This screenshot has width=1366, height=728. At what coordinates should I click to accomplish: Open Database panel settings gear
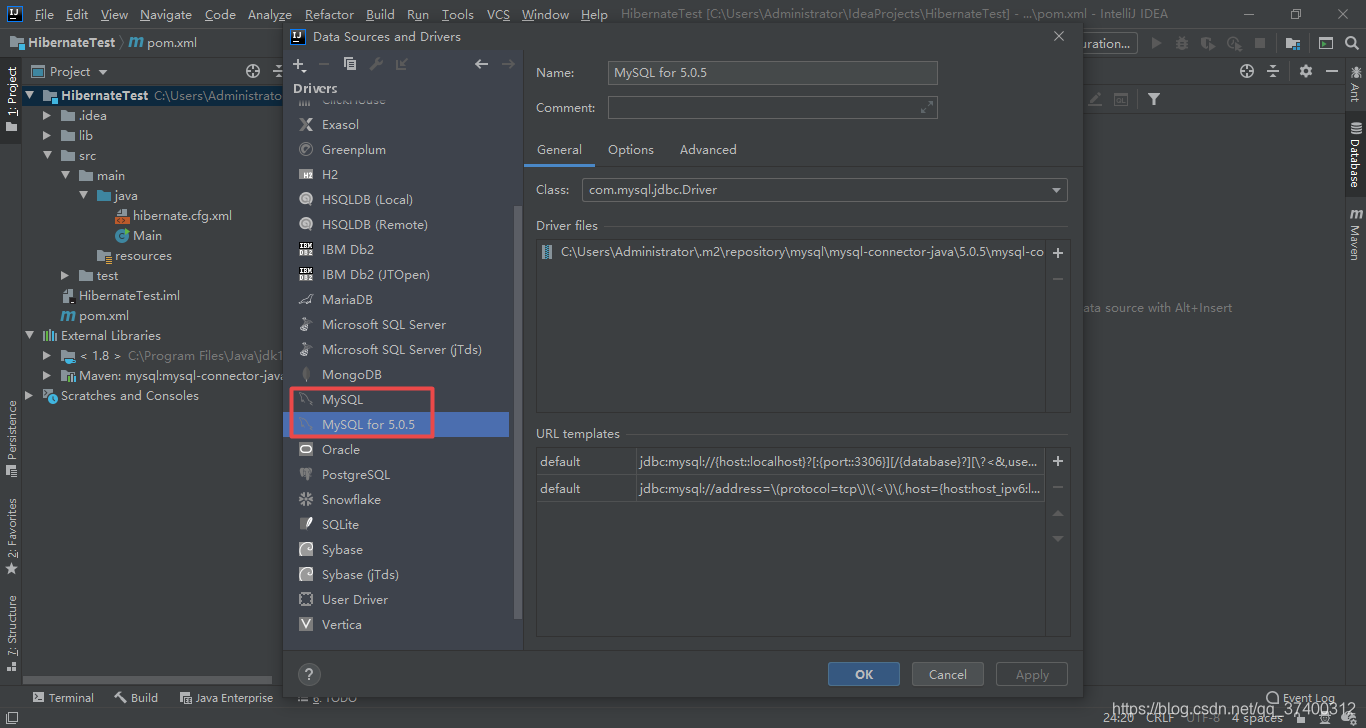[x=1306, y=71]
